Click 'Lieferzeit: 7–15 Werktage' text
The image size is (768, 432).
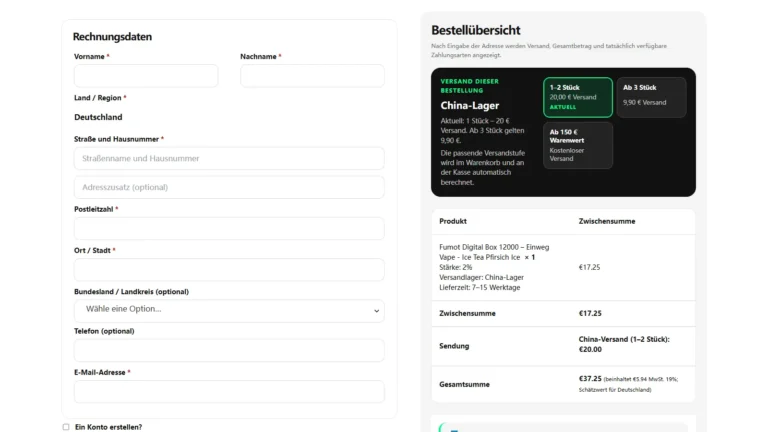[480, 288]
